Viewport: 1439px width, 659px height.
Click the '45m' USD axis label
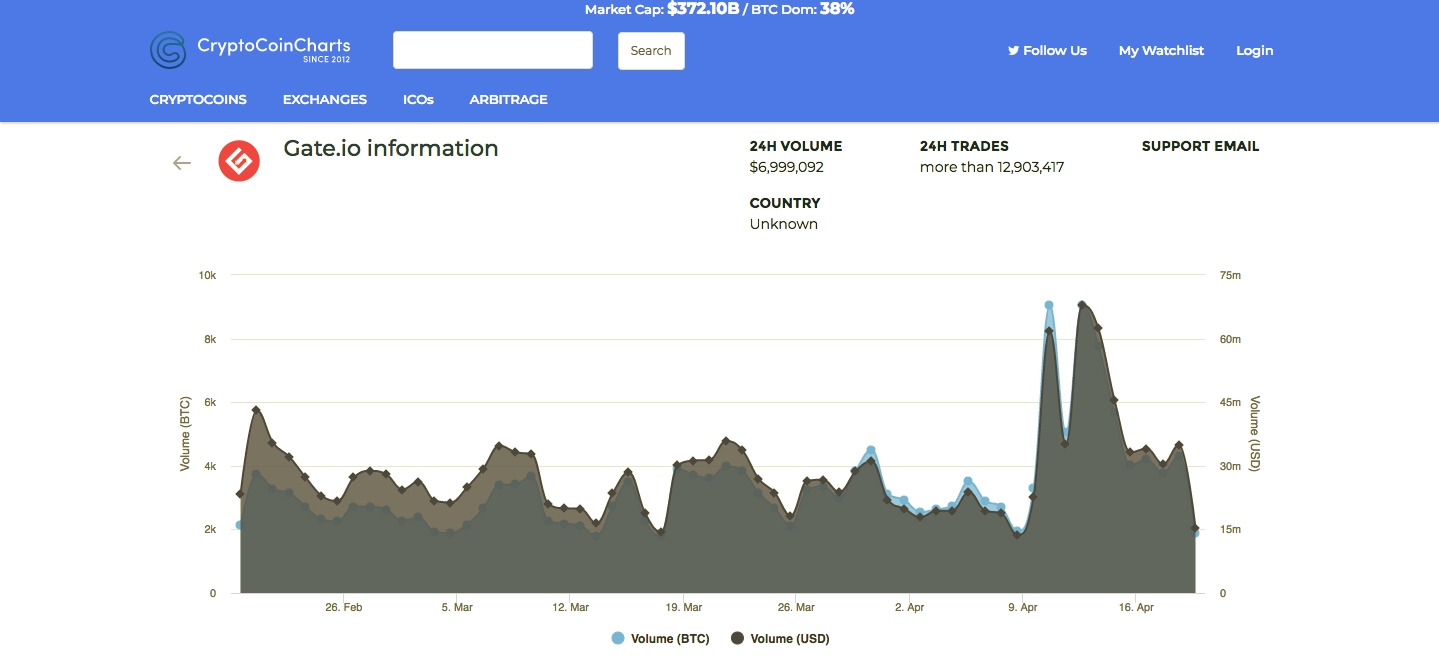click(1230, 403)
